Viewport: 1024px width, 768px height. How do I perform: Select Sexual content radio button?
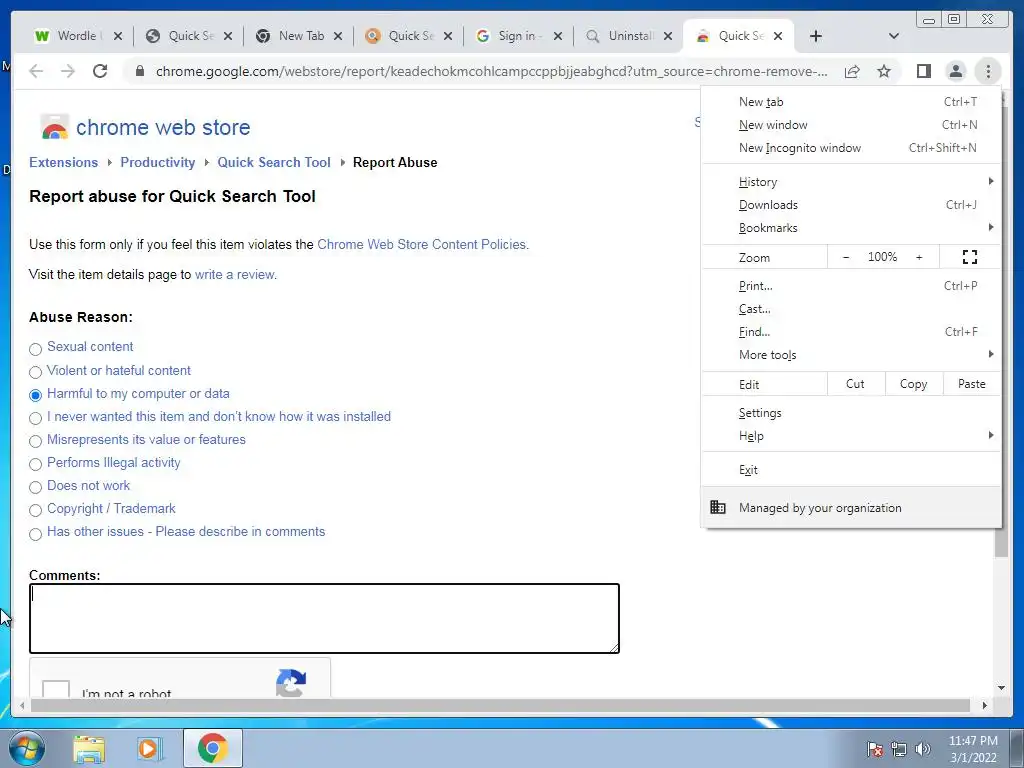(x=35, y=349)
